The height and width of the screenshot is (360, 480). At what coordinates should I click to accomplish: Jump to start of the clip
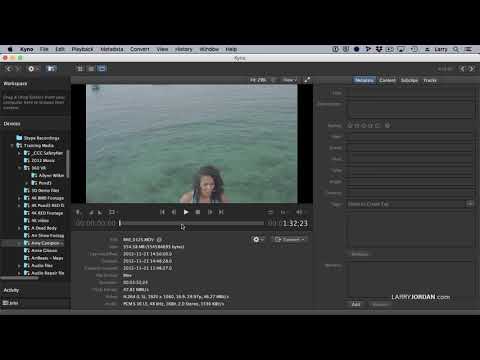(x=162, y=212)
